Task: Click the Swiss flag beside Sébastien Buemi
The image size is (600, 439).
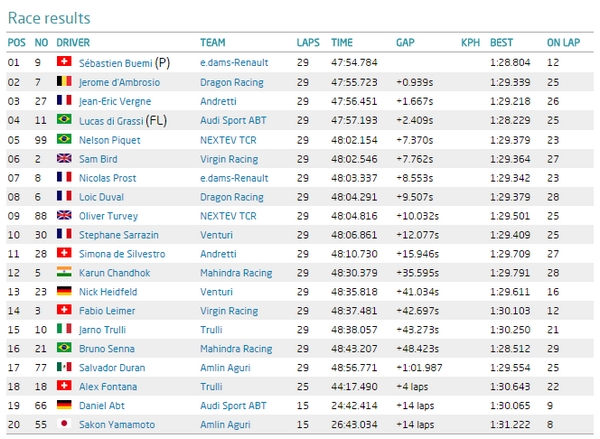Action: point(64,61)
